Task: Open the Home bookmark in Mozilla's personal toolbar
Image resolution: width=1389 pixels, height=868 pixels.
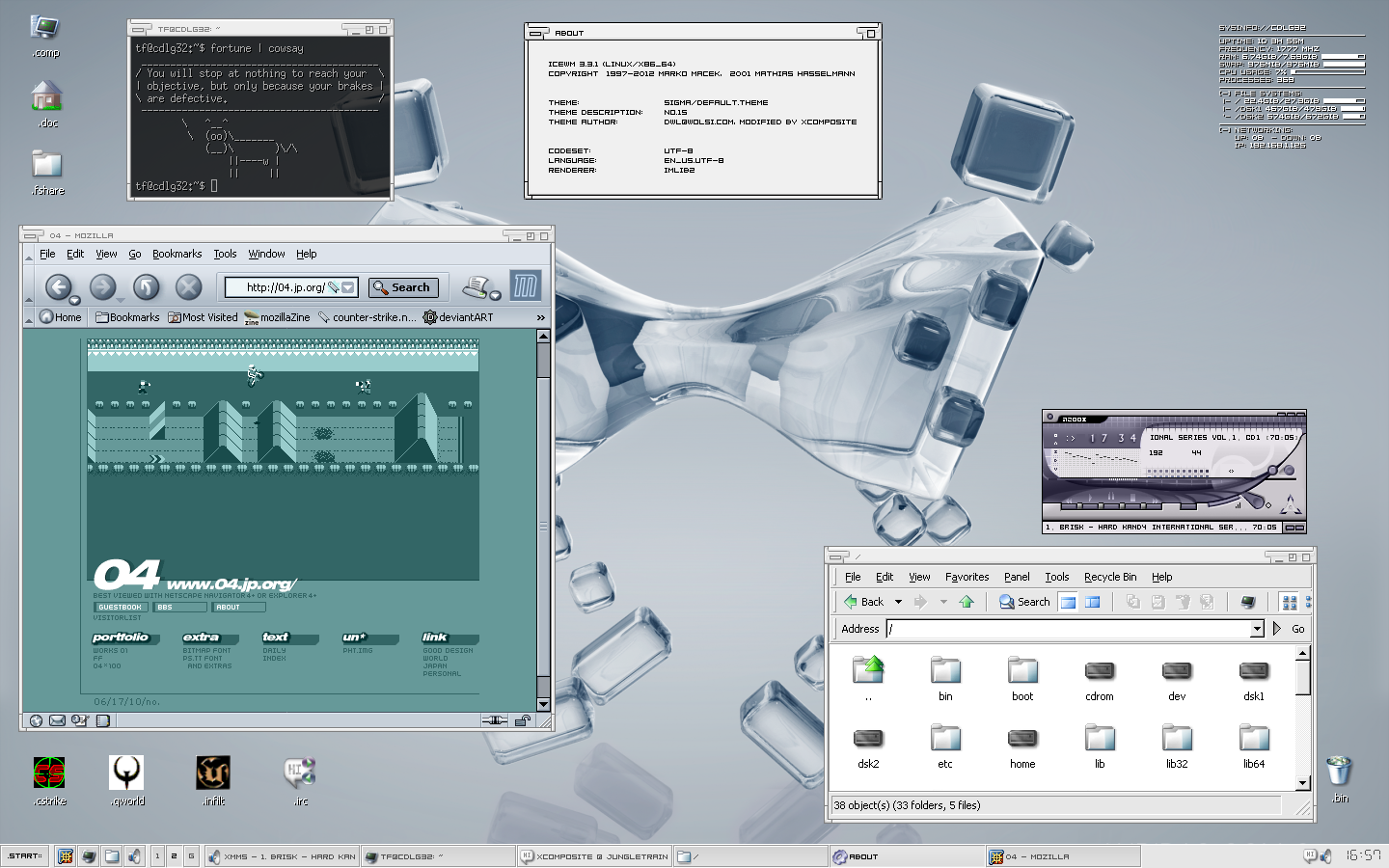Action: tap(61, 316)
